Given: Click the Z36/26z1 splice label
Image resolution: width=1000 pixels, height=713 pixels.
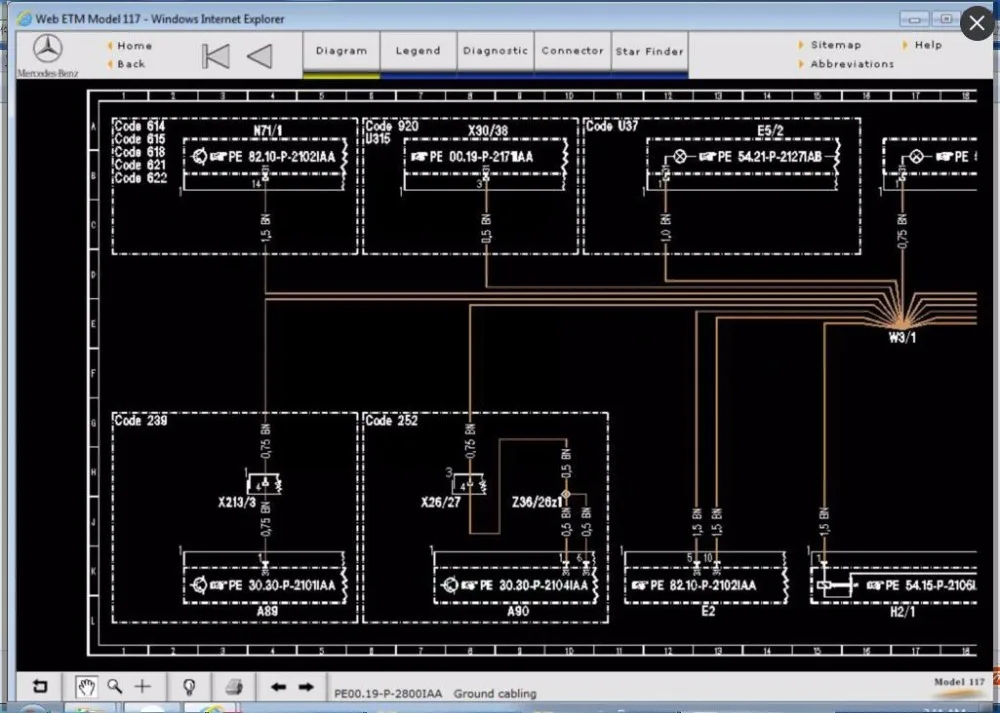Looking at the screenshot, I should click(537, 503).
